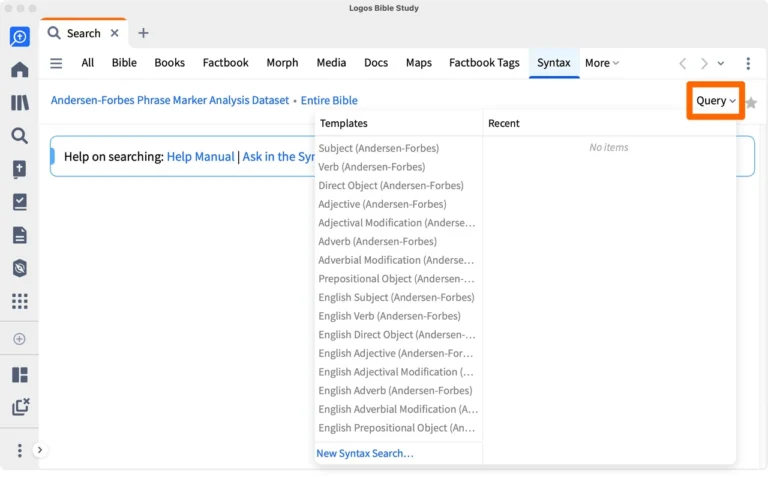Open the shield icon in the sidebar

pos(20,268)
